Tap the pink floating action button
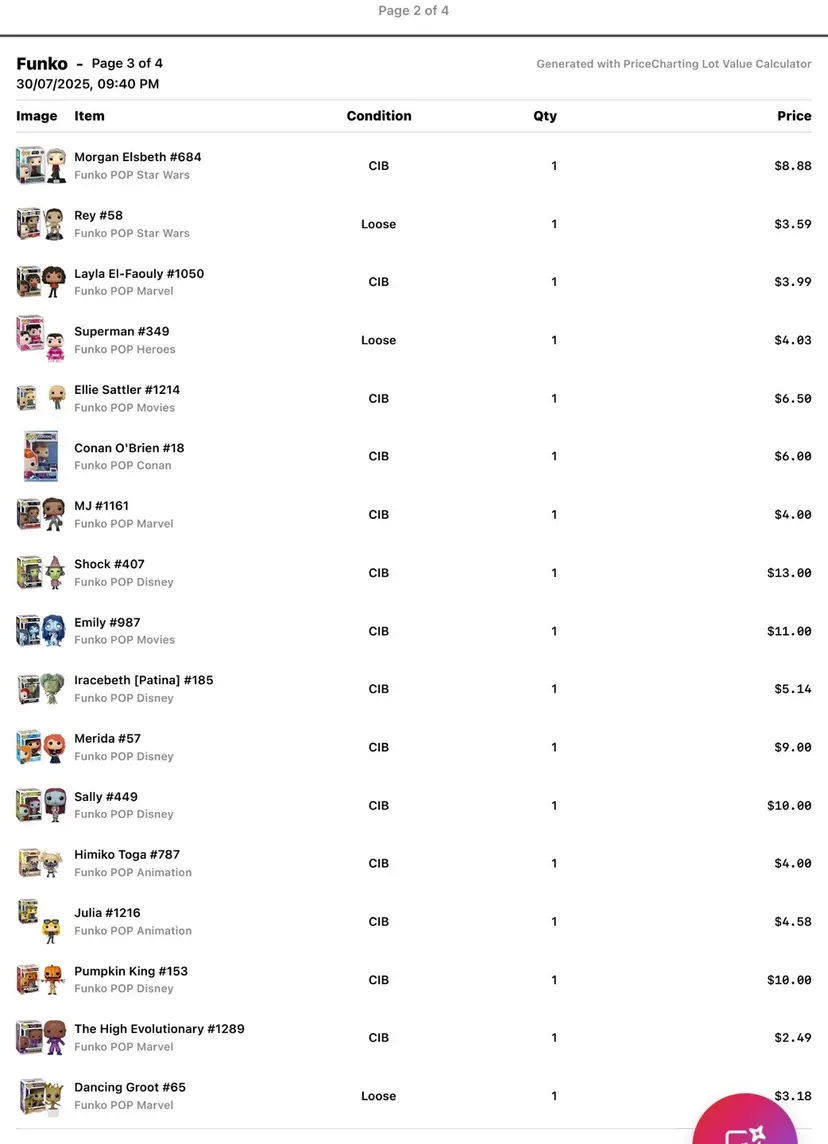 [745, 1125]
